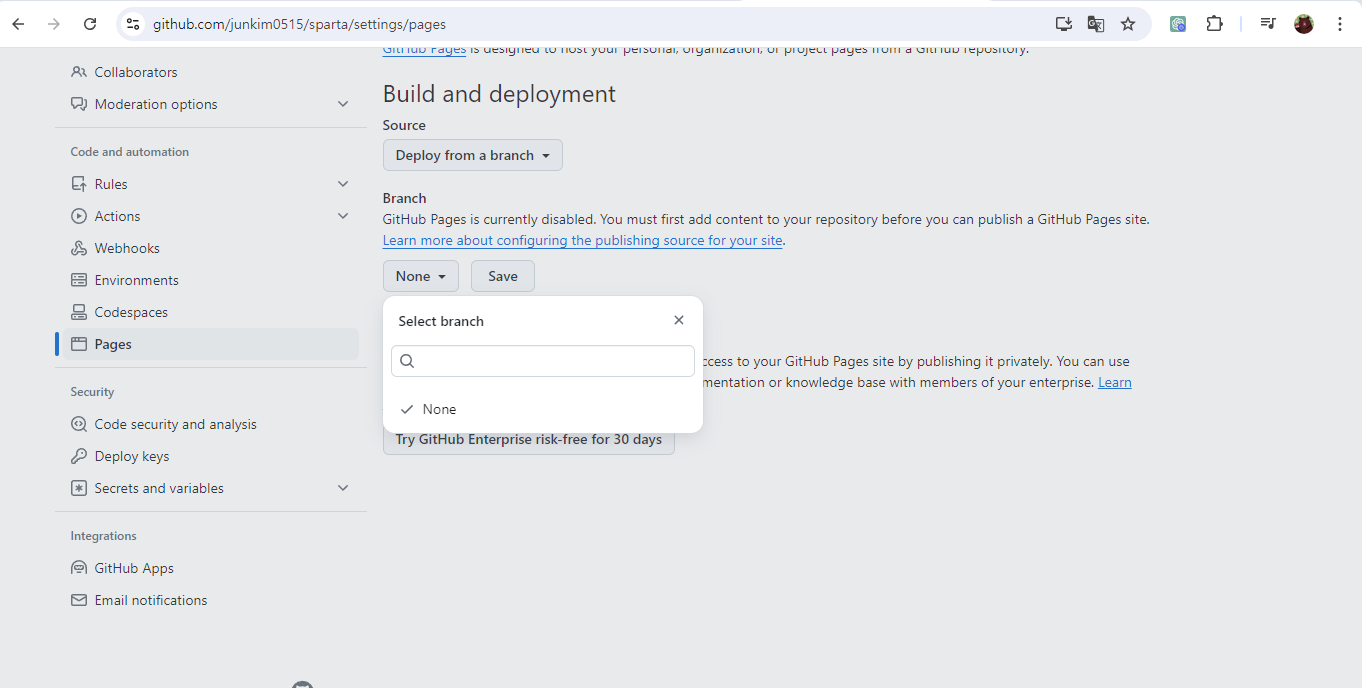The width and height of the screenshot is (1362, 688).
Task: Select the checked None branch option
Action: pyautogui.click(x=543, y=409)
